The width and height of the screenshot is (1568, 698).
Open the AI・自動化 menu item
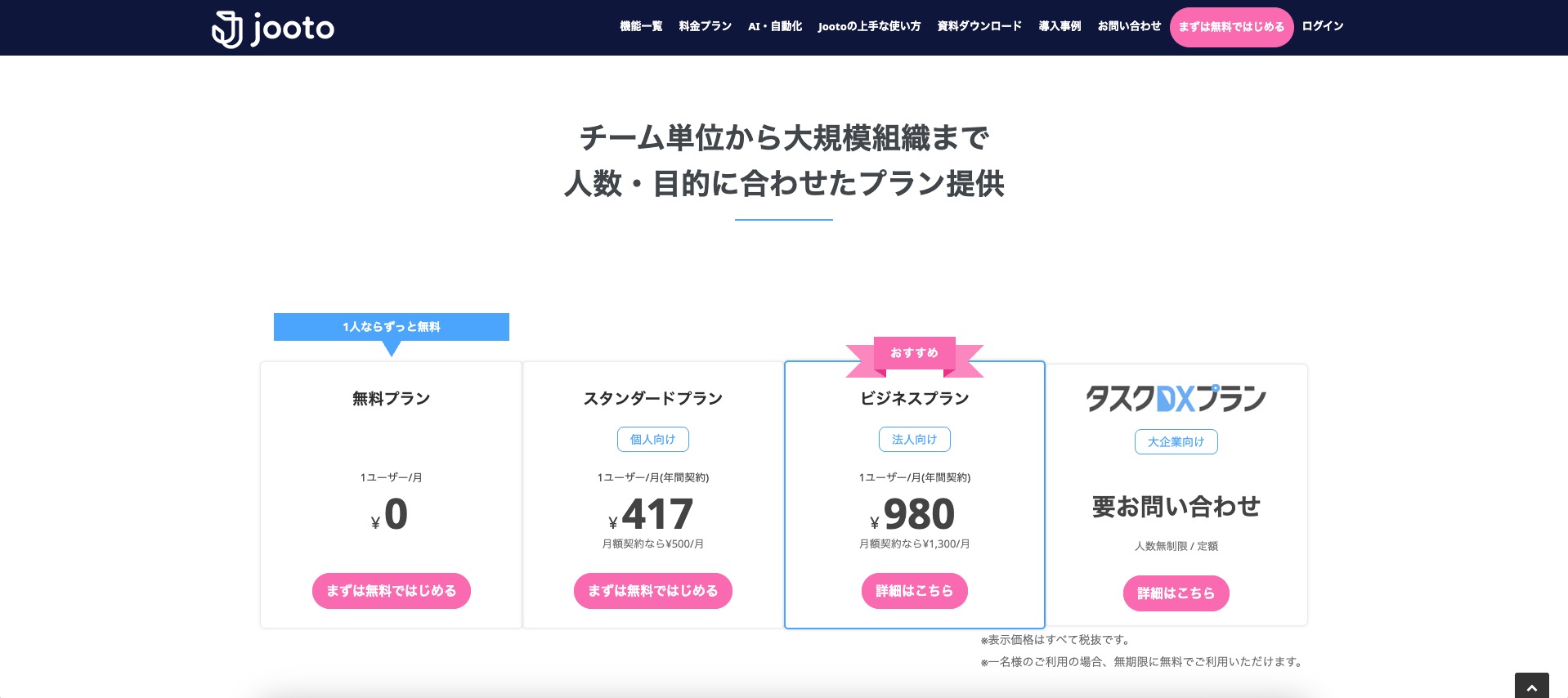point(774,26)
